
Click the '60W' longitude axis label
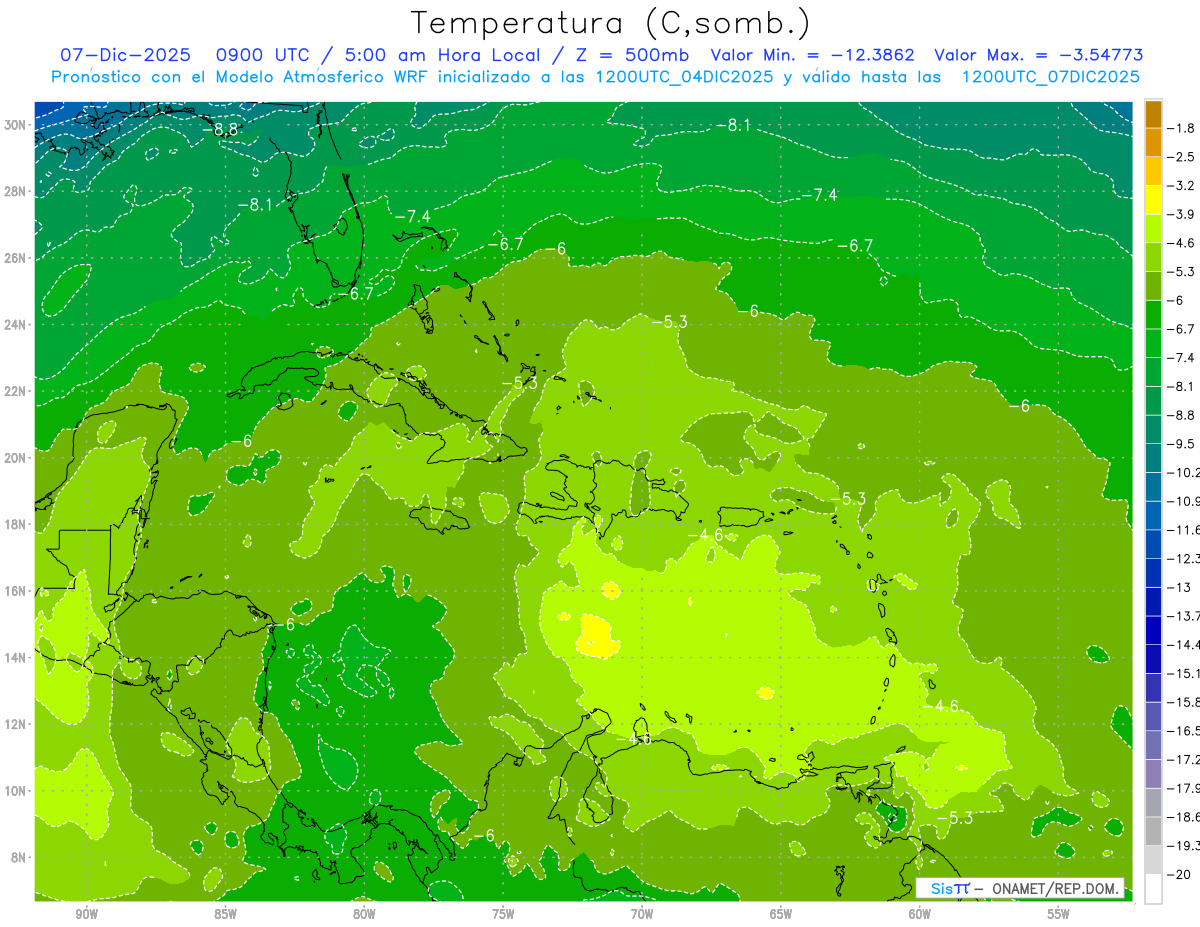click(x=920, y=914)
